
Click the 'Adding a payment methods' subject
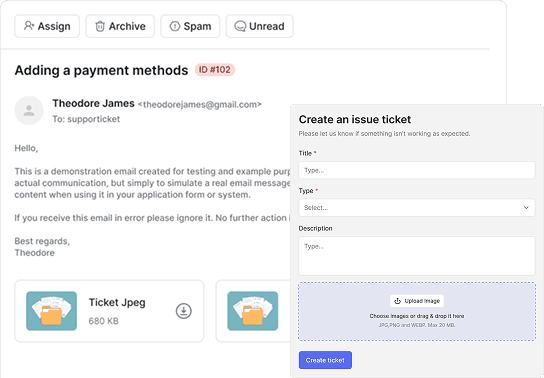coord(101,70)
